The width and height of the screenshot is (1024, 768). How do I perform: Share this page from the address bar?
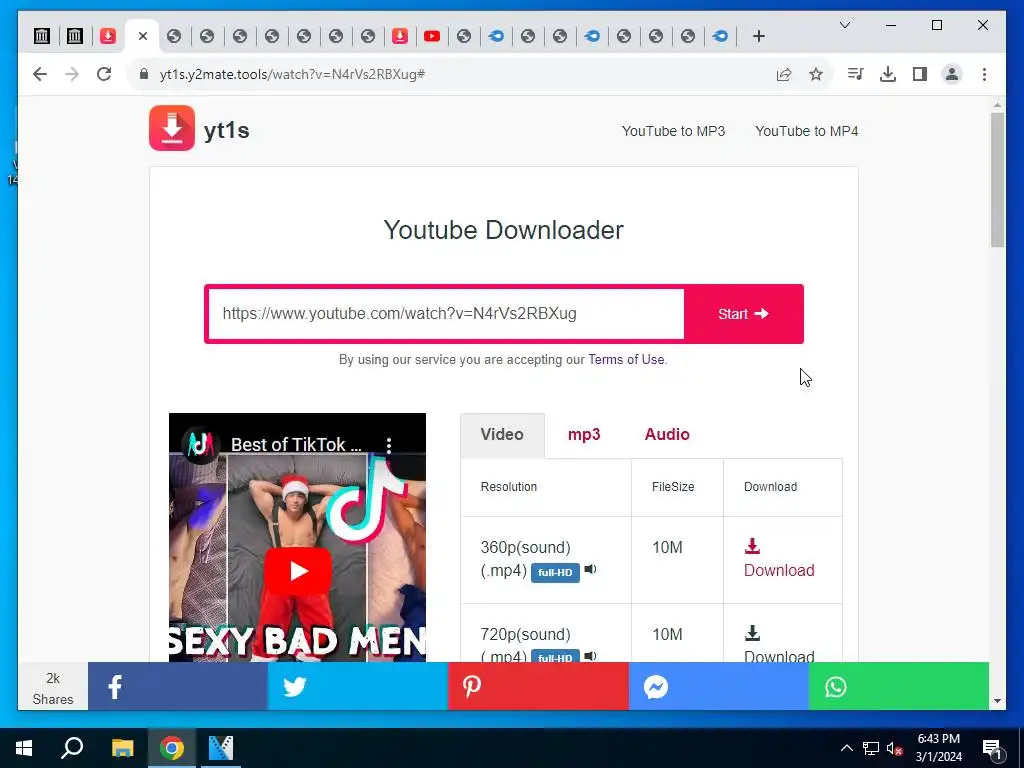tap(784, 74)
